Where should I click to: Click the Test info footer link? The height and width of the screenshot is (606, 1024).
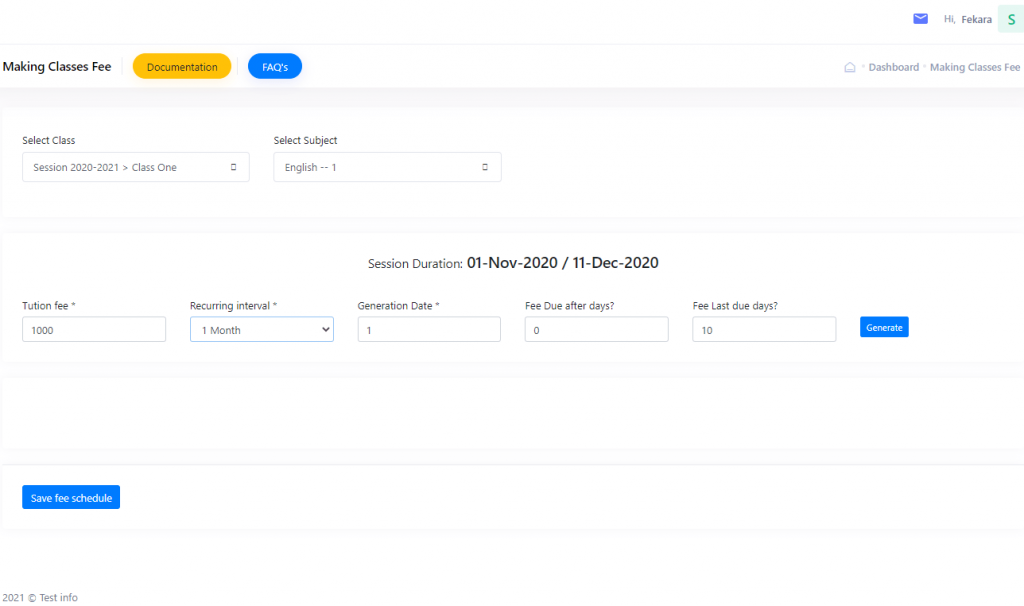tap(58, 598)
